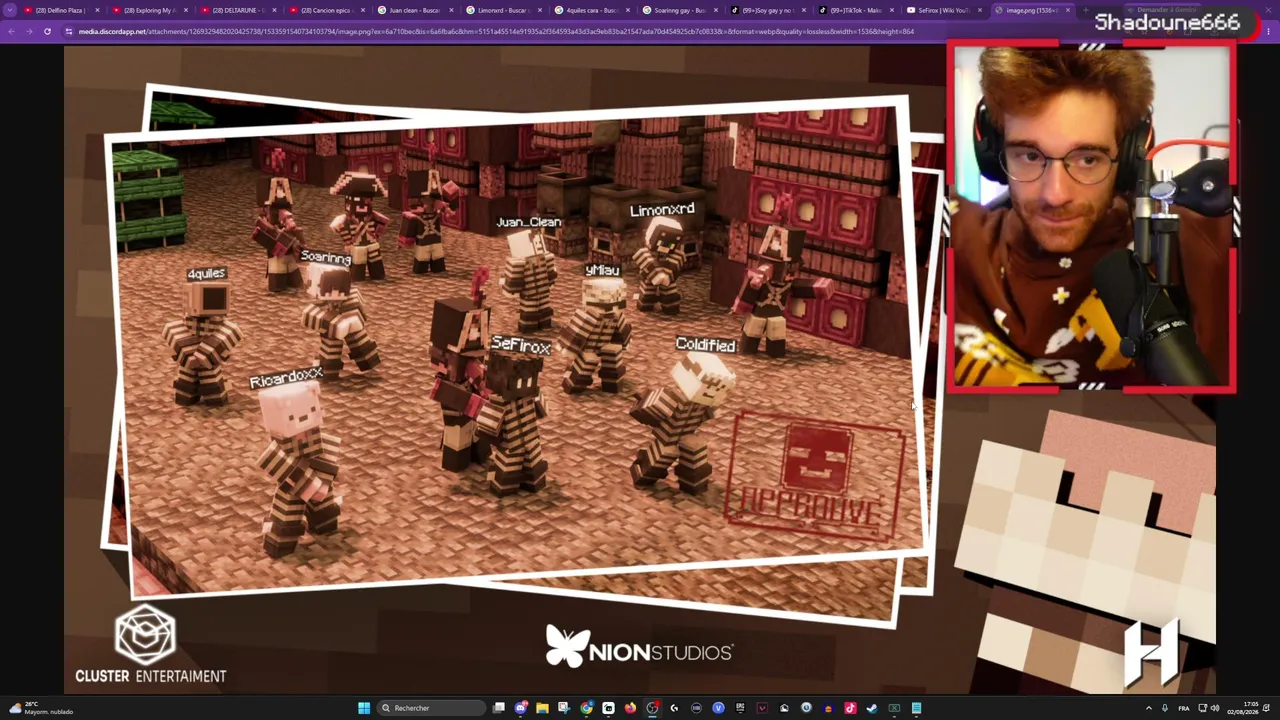The image size is (1280, 720).
Task: Close the DELTARUNE tab
Action: point(273,10)
